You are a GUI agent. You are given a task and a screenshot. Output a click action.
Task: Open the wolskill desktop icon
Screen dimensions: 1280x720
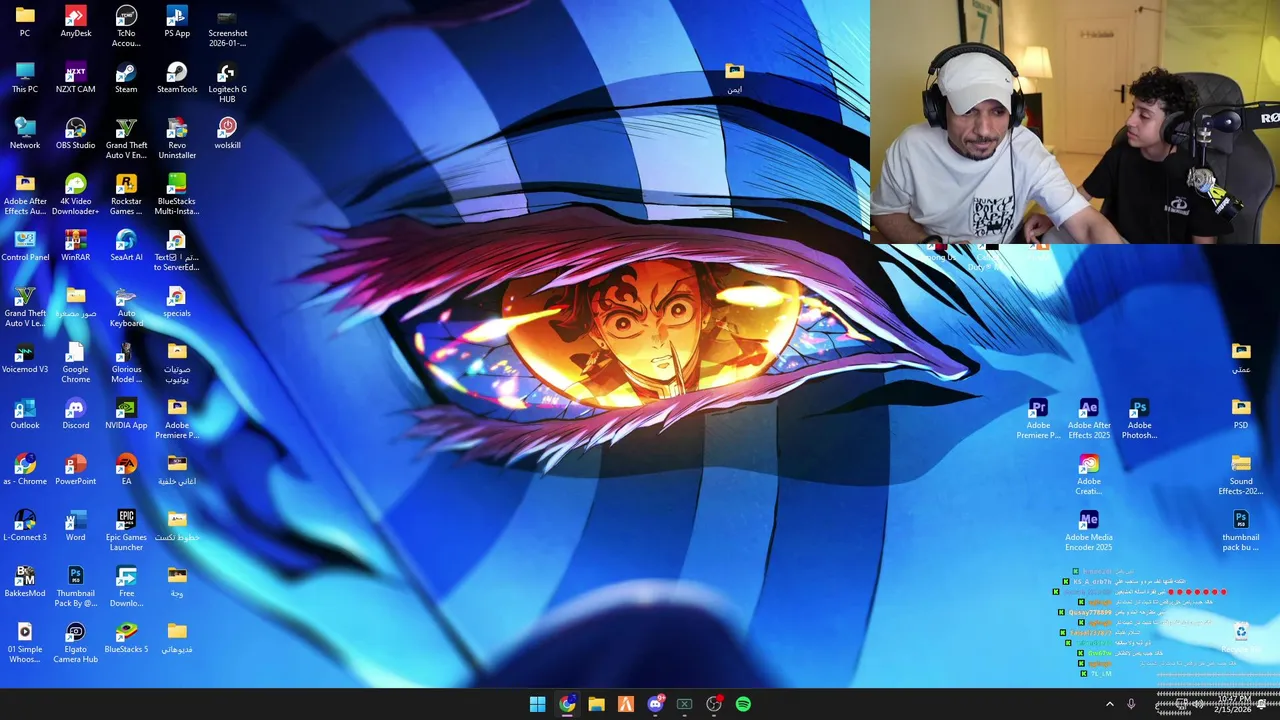tap(227, 134)
